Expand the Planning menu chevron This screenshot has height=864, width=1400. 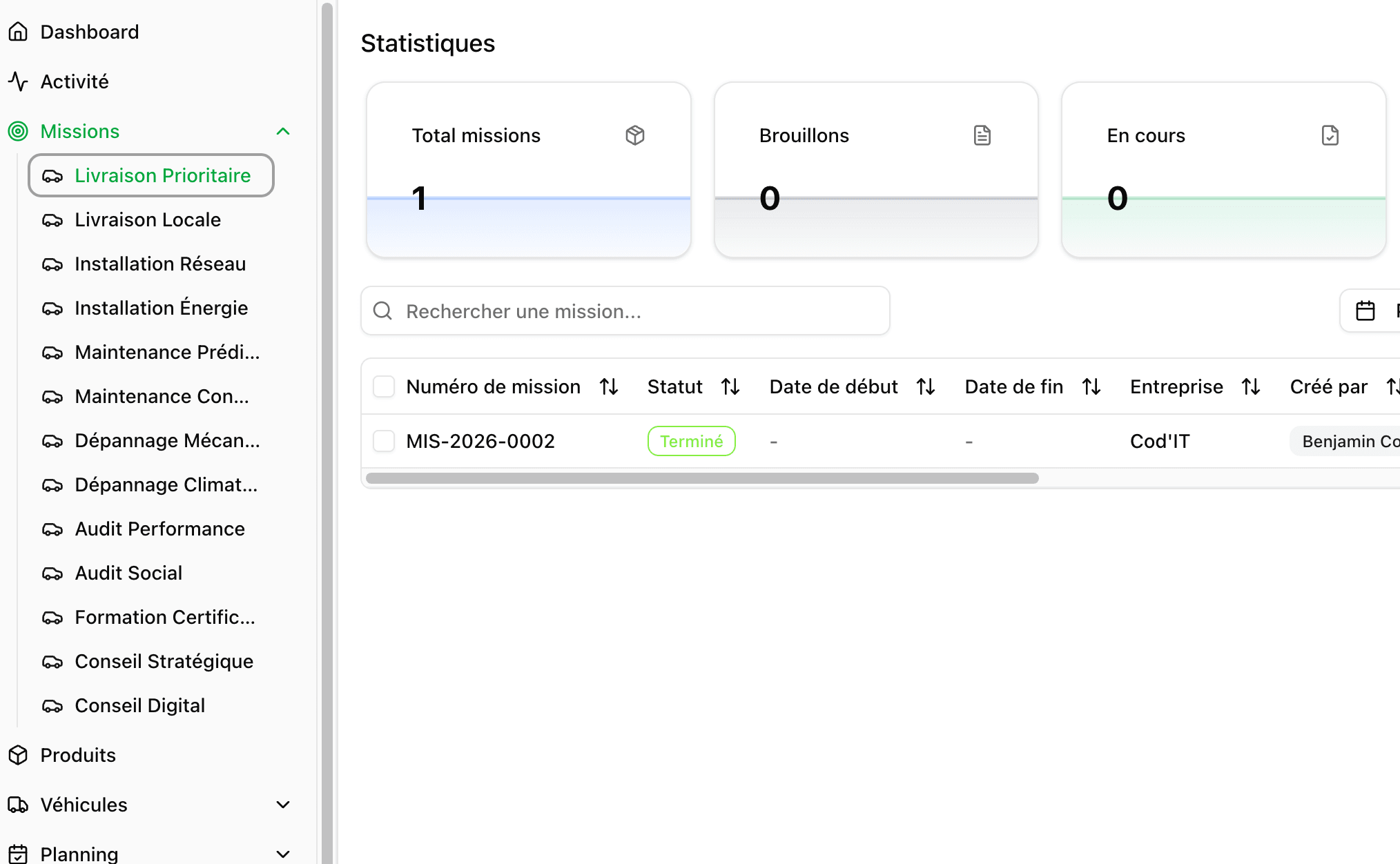click(x=283, y=854)
